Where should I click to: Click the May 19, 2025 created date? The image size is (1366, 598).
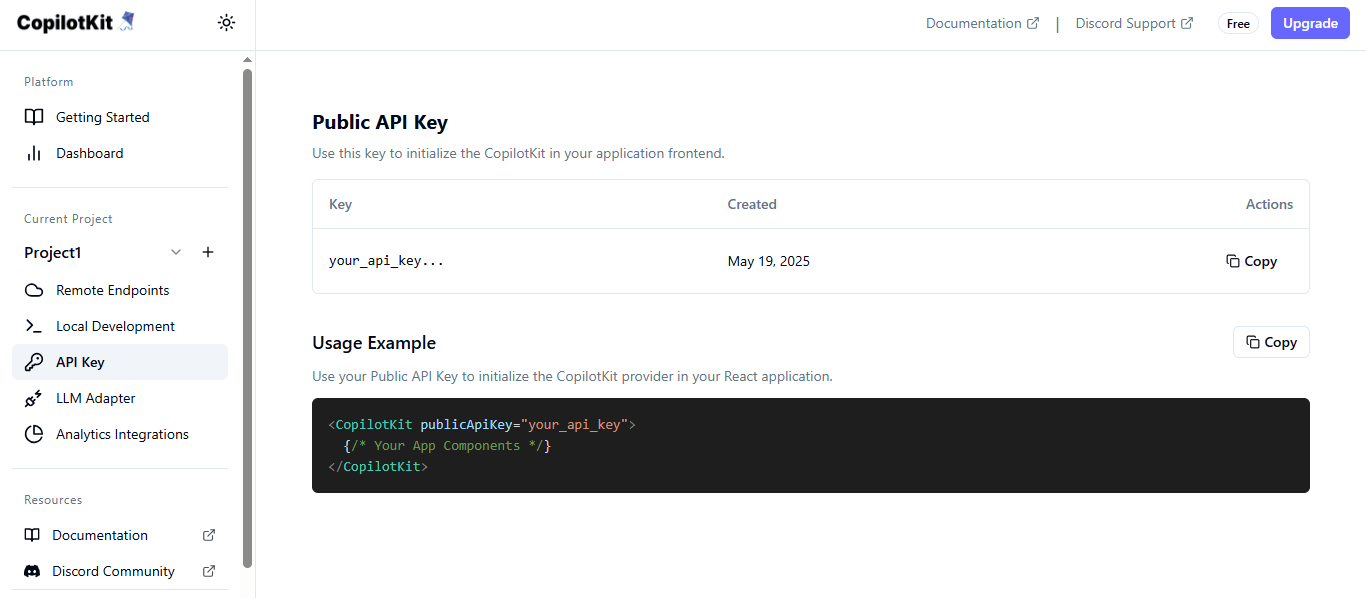pos(769,261)
